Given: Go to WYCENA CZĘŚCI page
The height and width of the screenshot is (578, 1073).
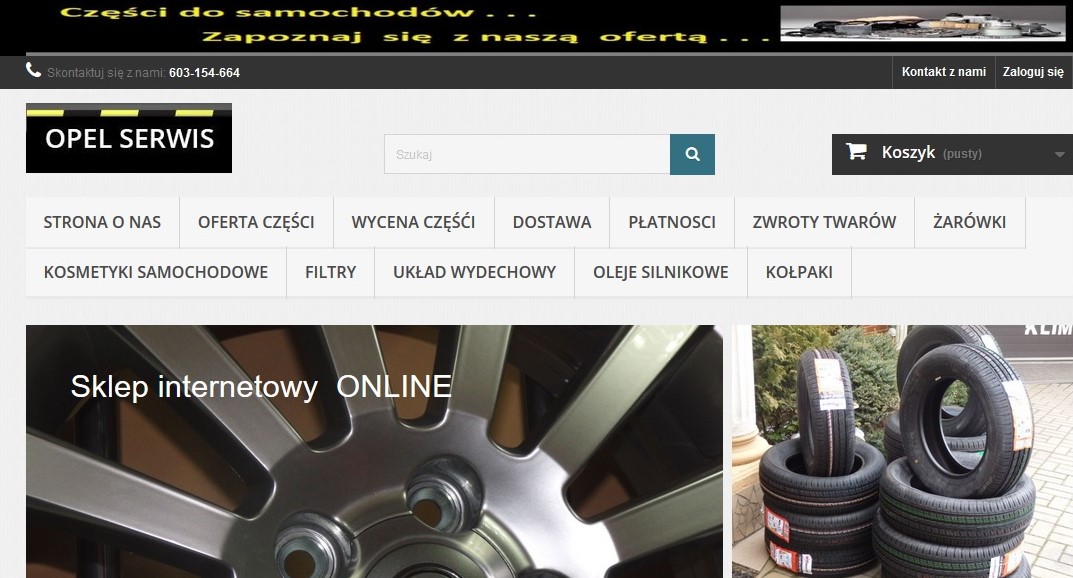Looking at the screenshot, I should (x=413, y=222).
